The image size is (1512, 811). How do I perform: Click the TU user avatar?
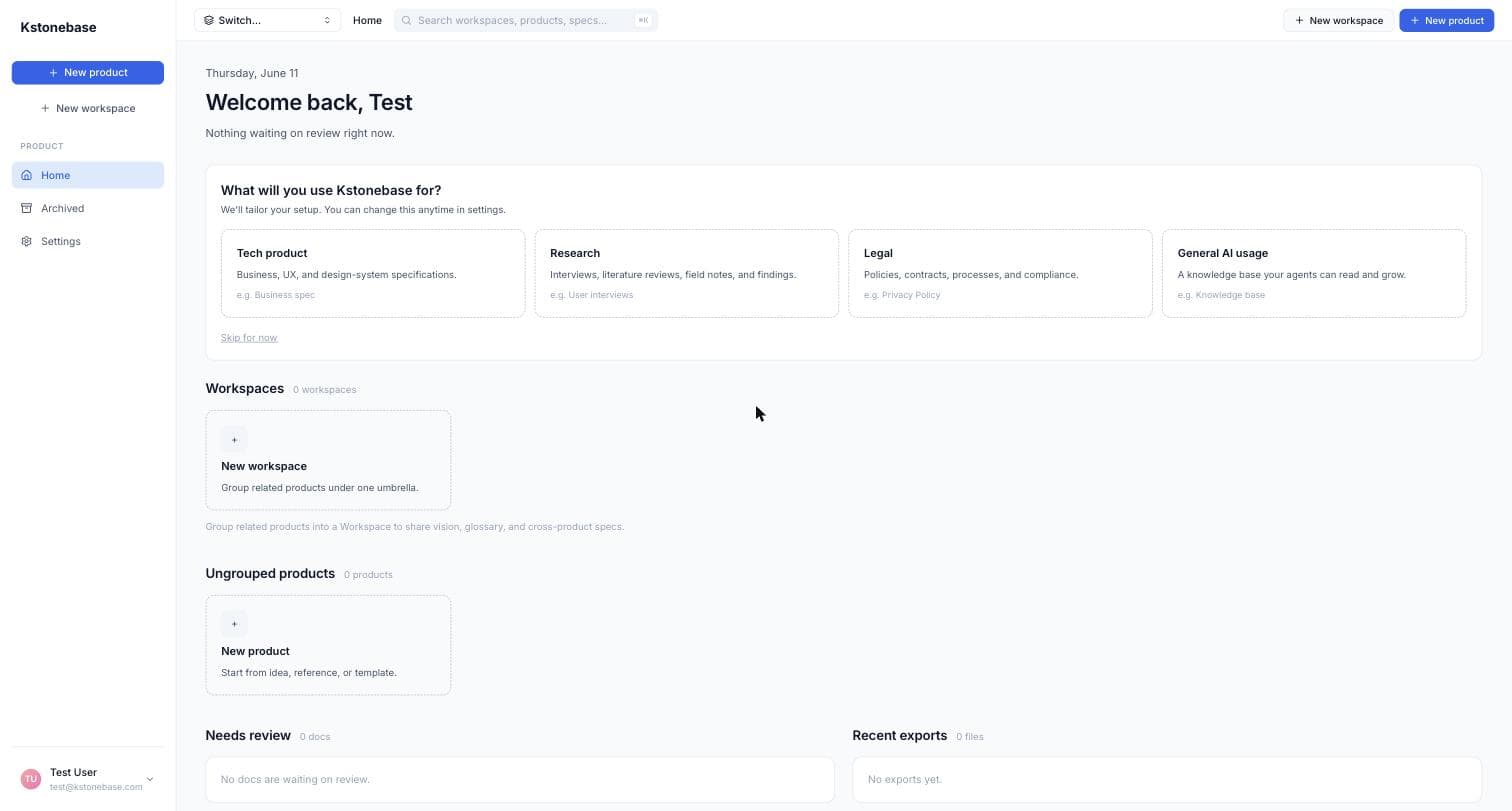click(x=31, y=779)
